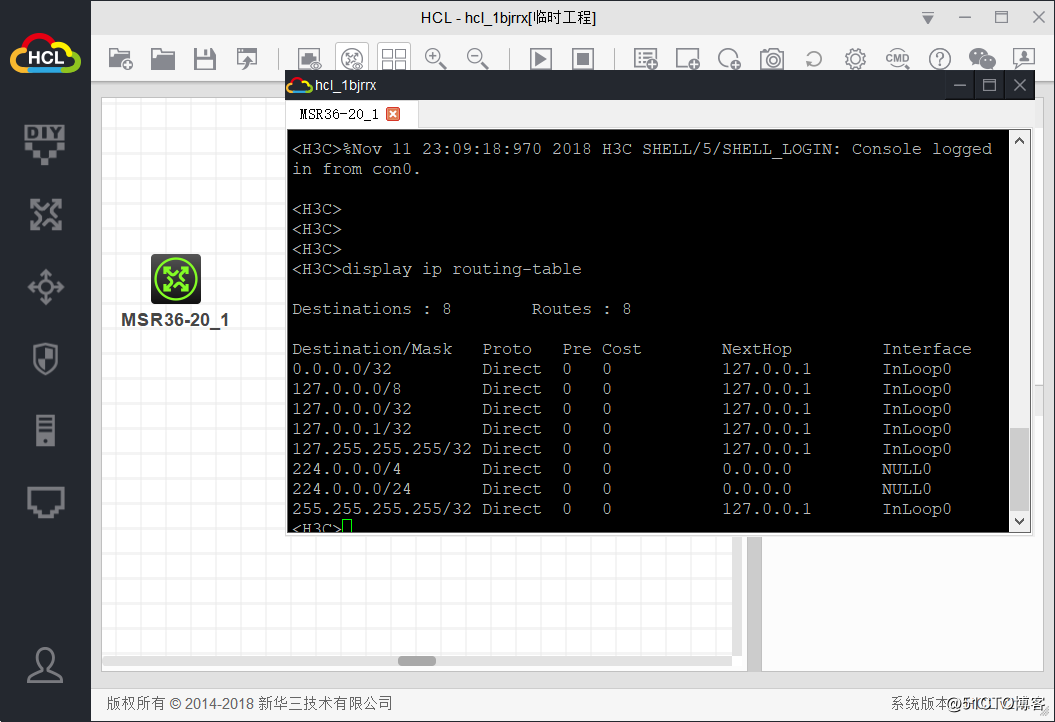This screenshot has width=1055, height=722.
Task: Click the 'MSR36-20_1' device label
Action: point(175,320)
